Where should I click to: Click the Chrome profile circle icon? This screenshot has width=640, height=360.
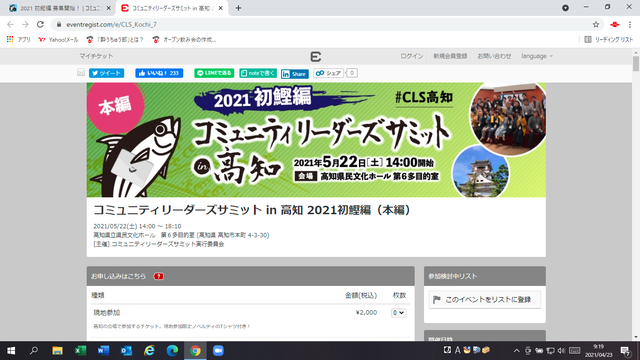(x=565, y=8)
